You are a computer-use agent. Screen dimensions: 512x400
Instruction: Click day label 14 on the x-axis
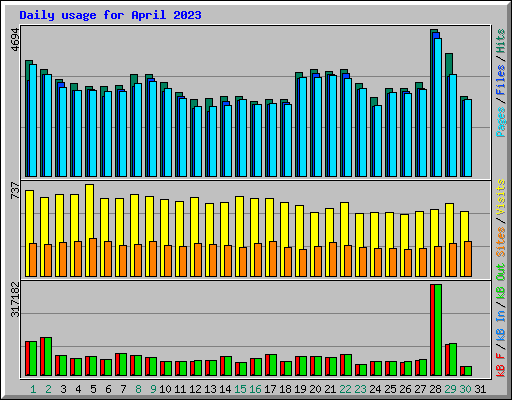pyautogui.click(x=225, y=389)
